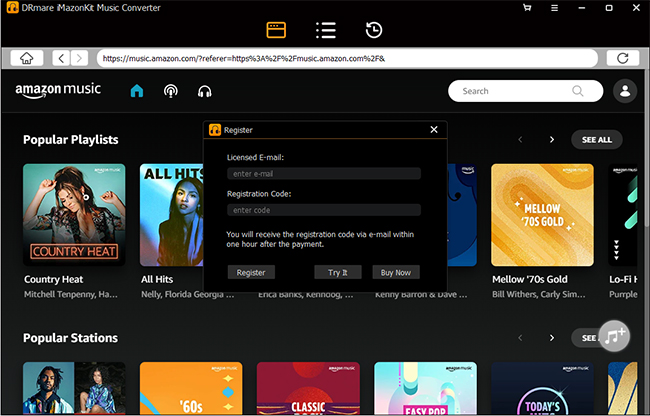Open the Today's Hits station thumbnail
The height and width of the screenshot is (416, 650).
542,388
